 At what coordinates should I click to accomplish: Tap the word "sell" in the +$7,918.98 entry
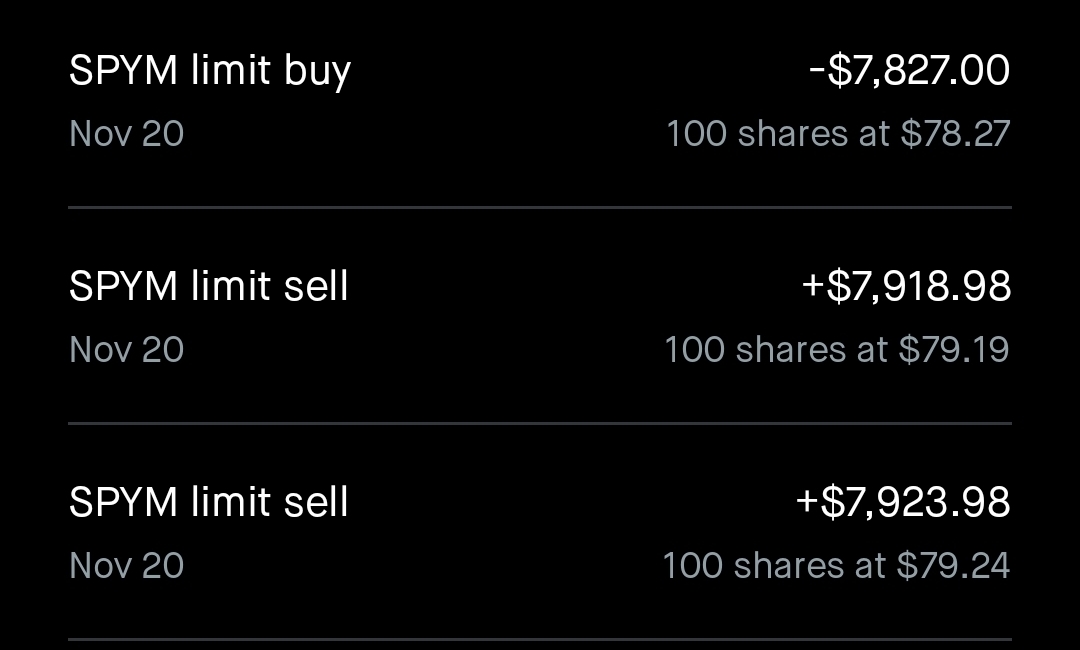[x=314, y=287]
